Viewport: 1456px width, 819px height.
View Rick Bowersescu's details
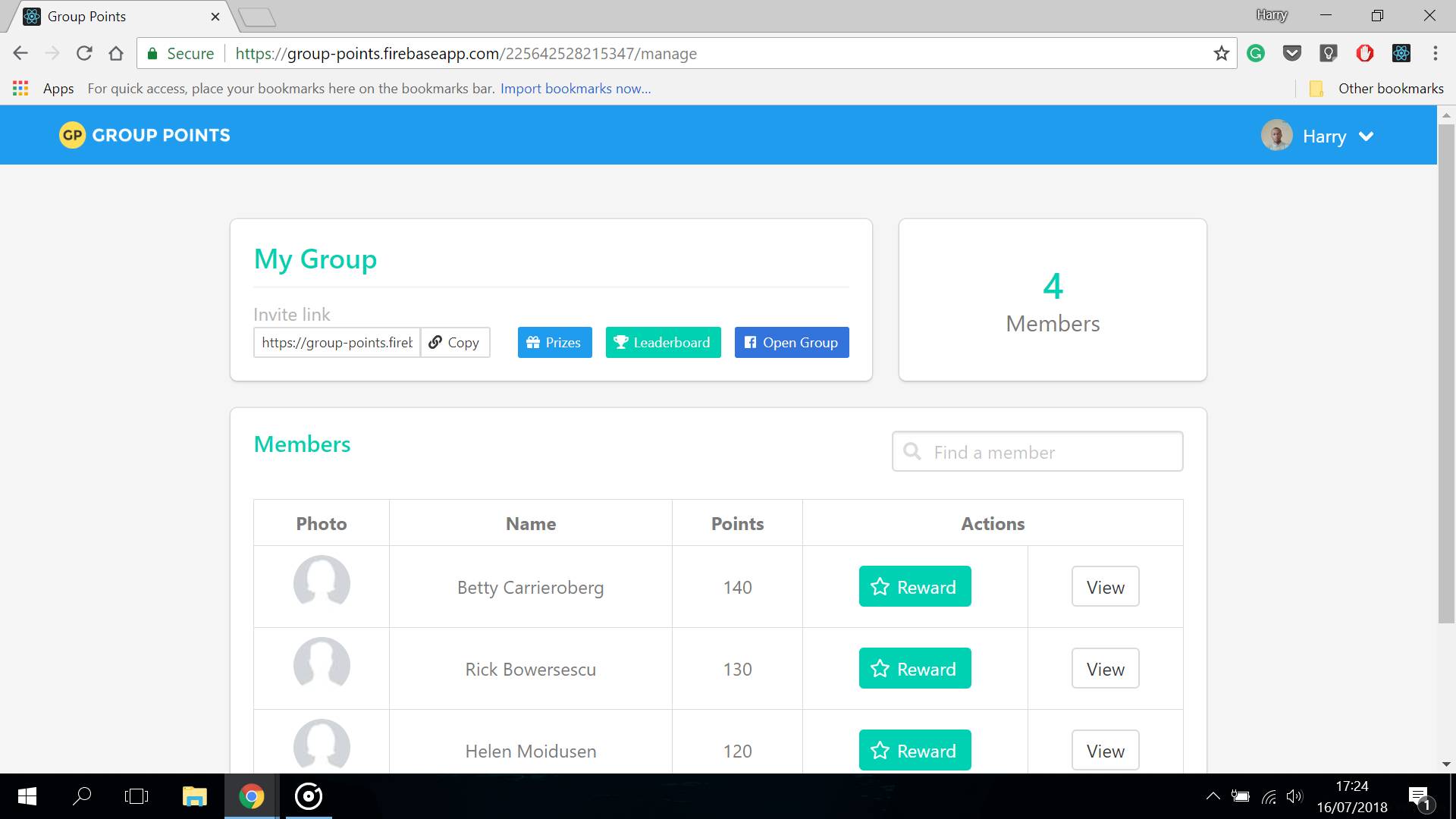[1105, 669]
